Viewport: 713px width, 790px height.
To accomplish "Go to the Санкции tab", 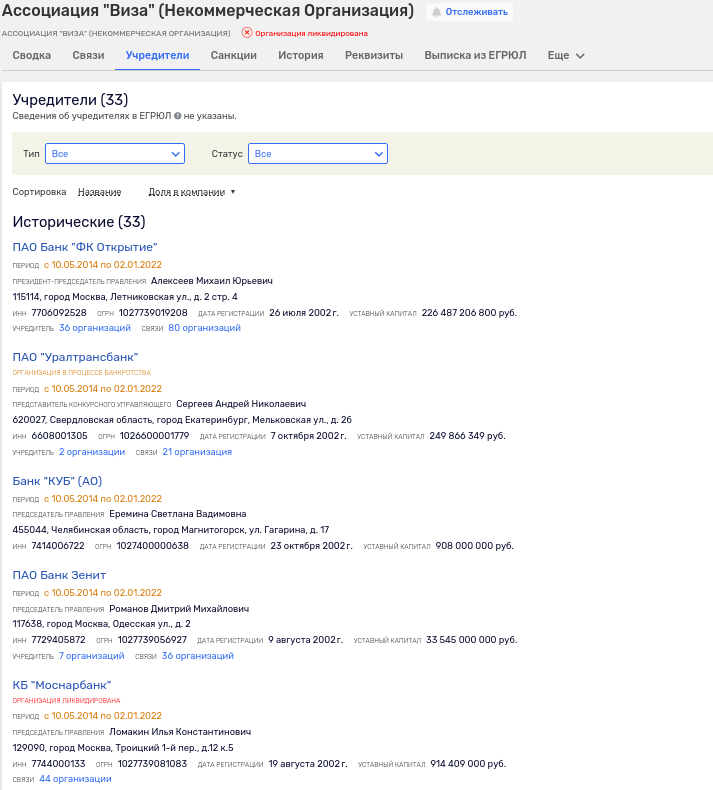I will pyautogui.click(x=234, y=56).
